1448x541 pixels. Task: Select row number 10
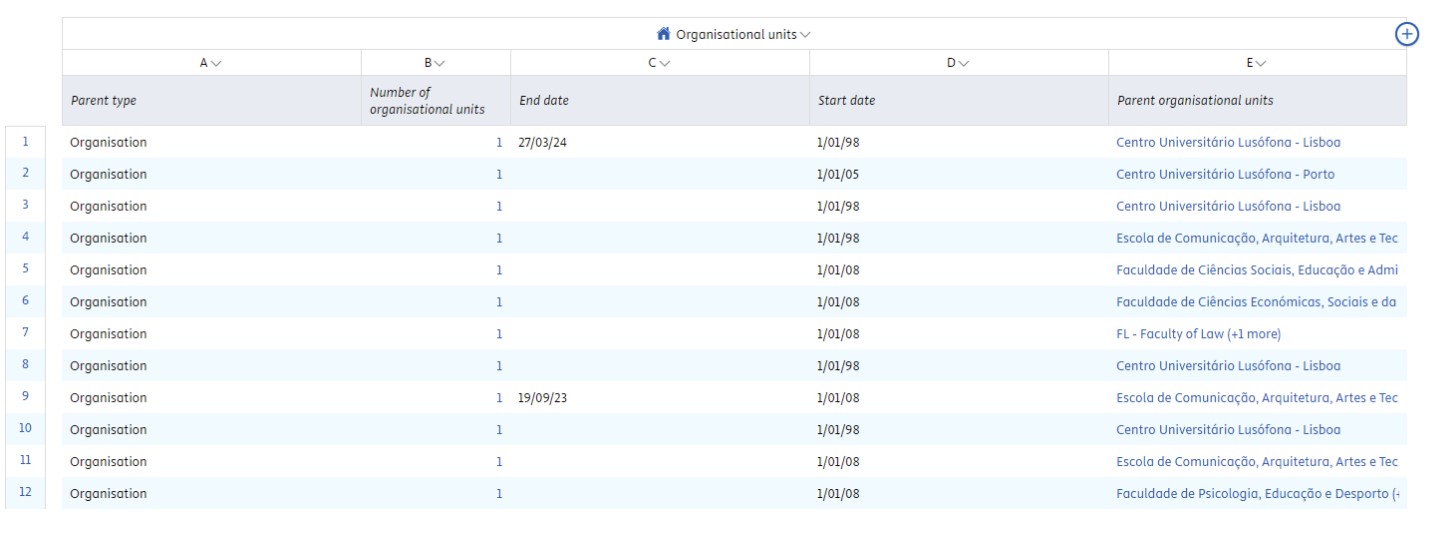26,429
